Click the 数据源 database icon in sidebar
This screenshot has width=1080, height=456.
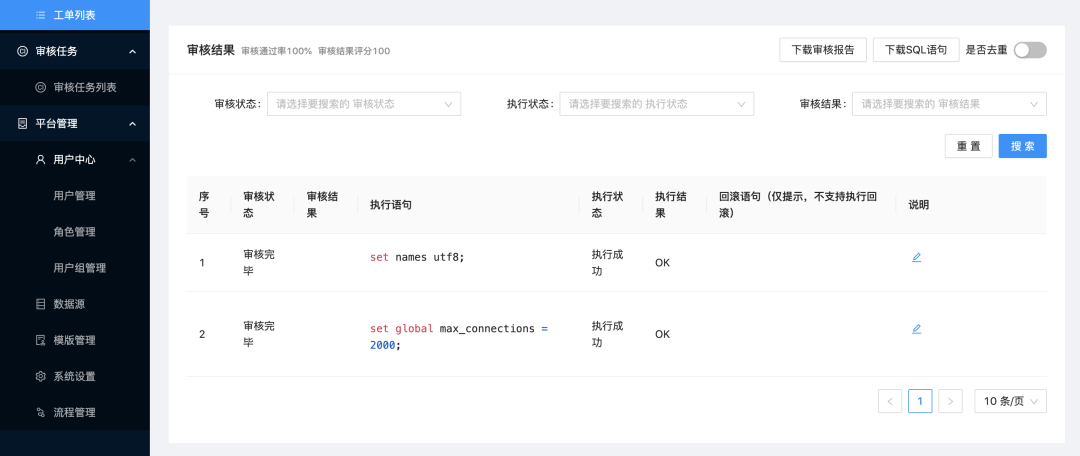[41, 304]
